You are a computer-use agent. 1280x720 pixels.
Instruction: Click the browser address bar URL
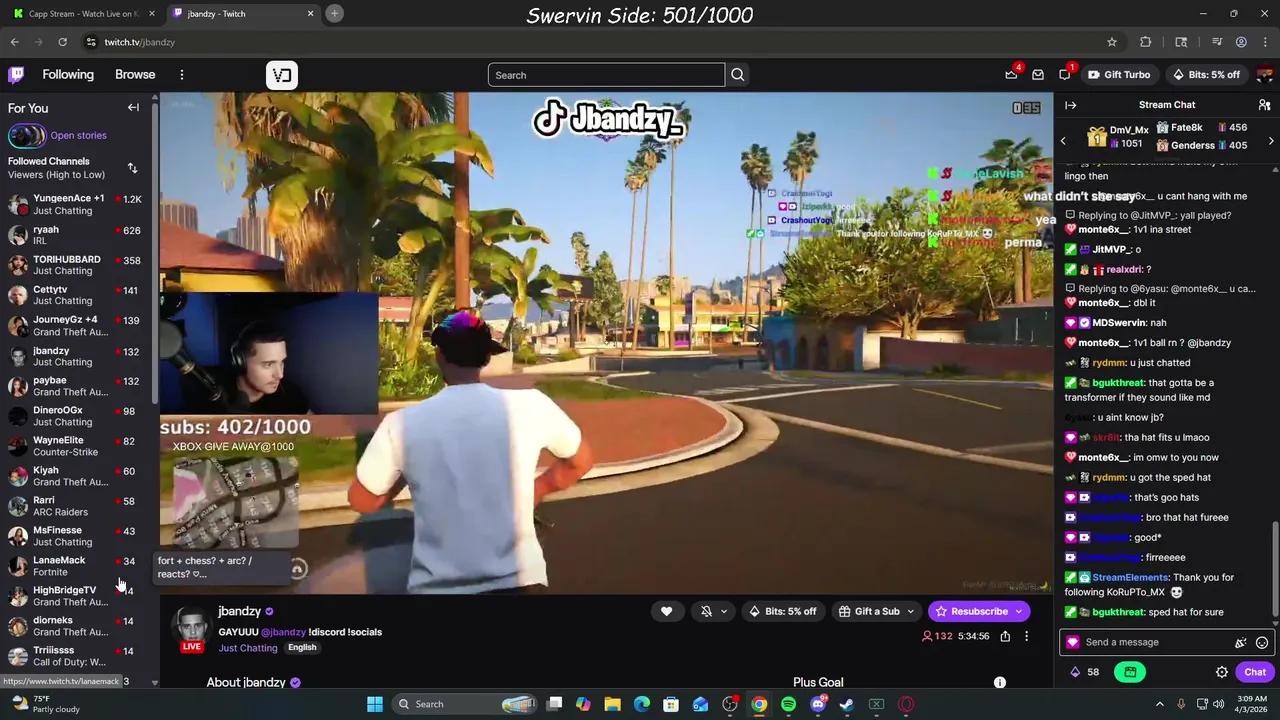140,42
